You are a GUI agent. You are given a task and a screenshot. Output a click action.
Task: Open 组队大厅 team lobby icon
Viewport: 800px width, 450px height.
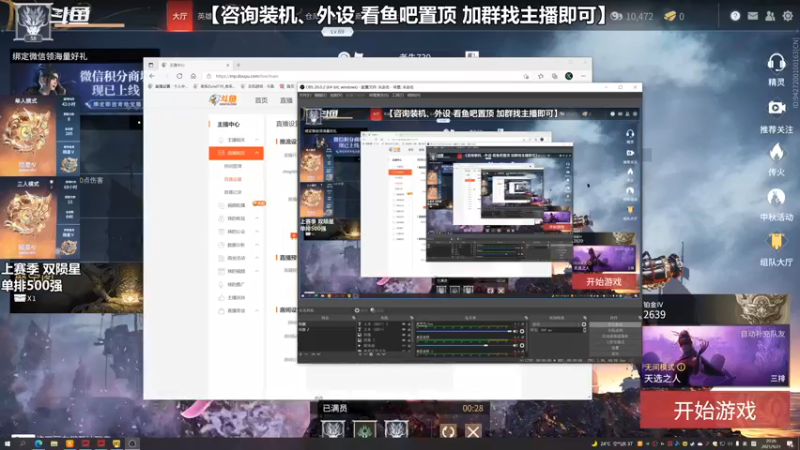pyautogui.click(x=776, y=249)
